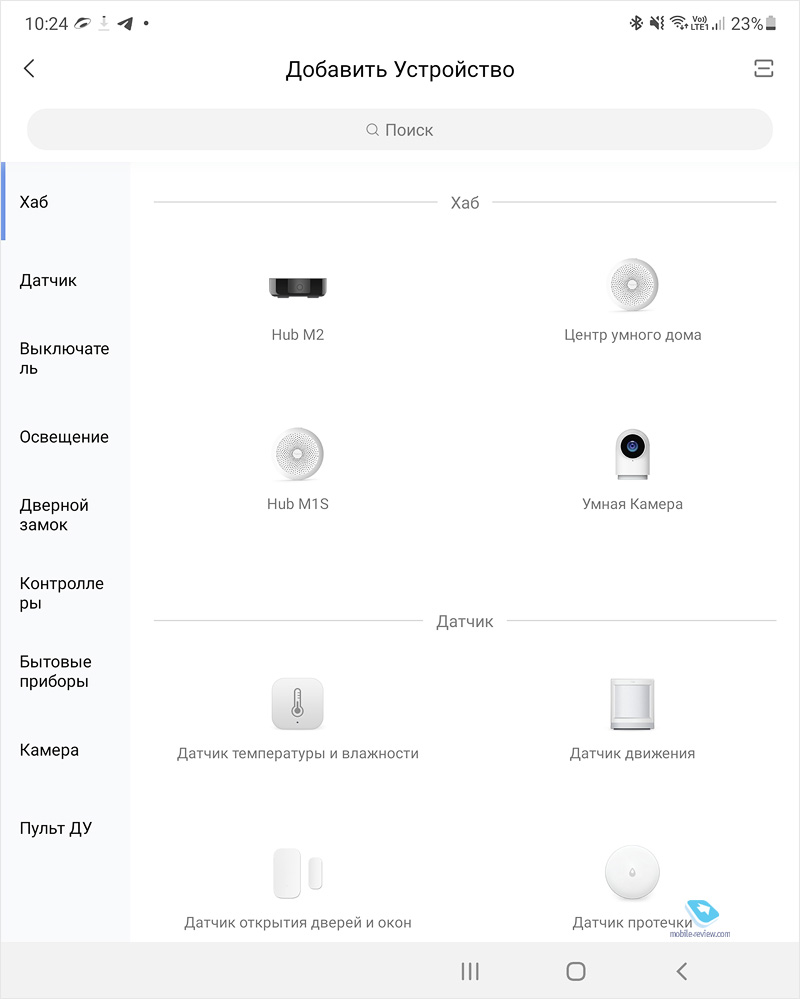Tap the search magnifier icon

click(x=373, y=130)
